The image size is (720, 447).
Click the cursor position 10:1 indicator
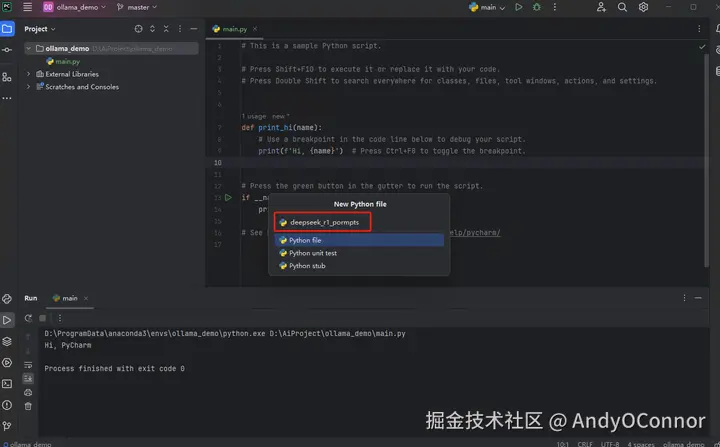click(x=562, y=444)
